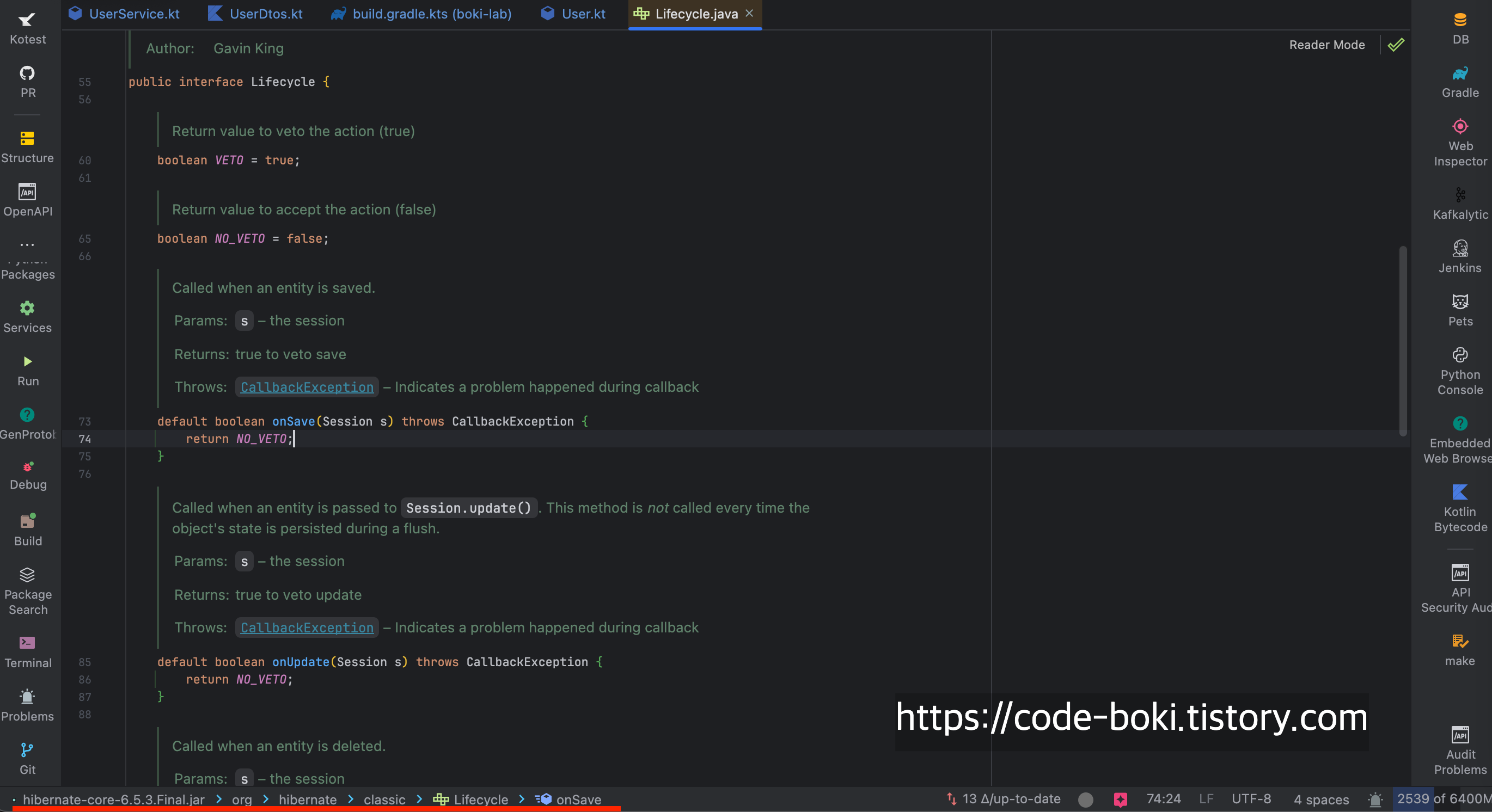Open the 4 spaces indent selector

tap(1321, 799)
